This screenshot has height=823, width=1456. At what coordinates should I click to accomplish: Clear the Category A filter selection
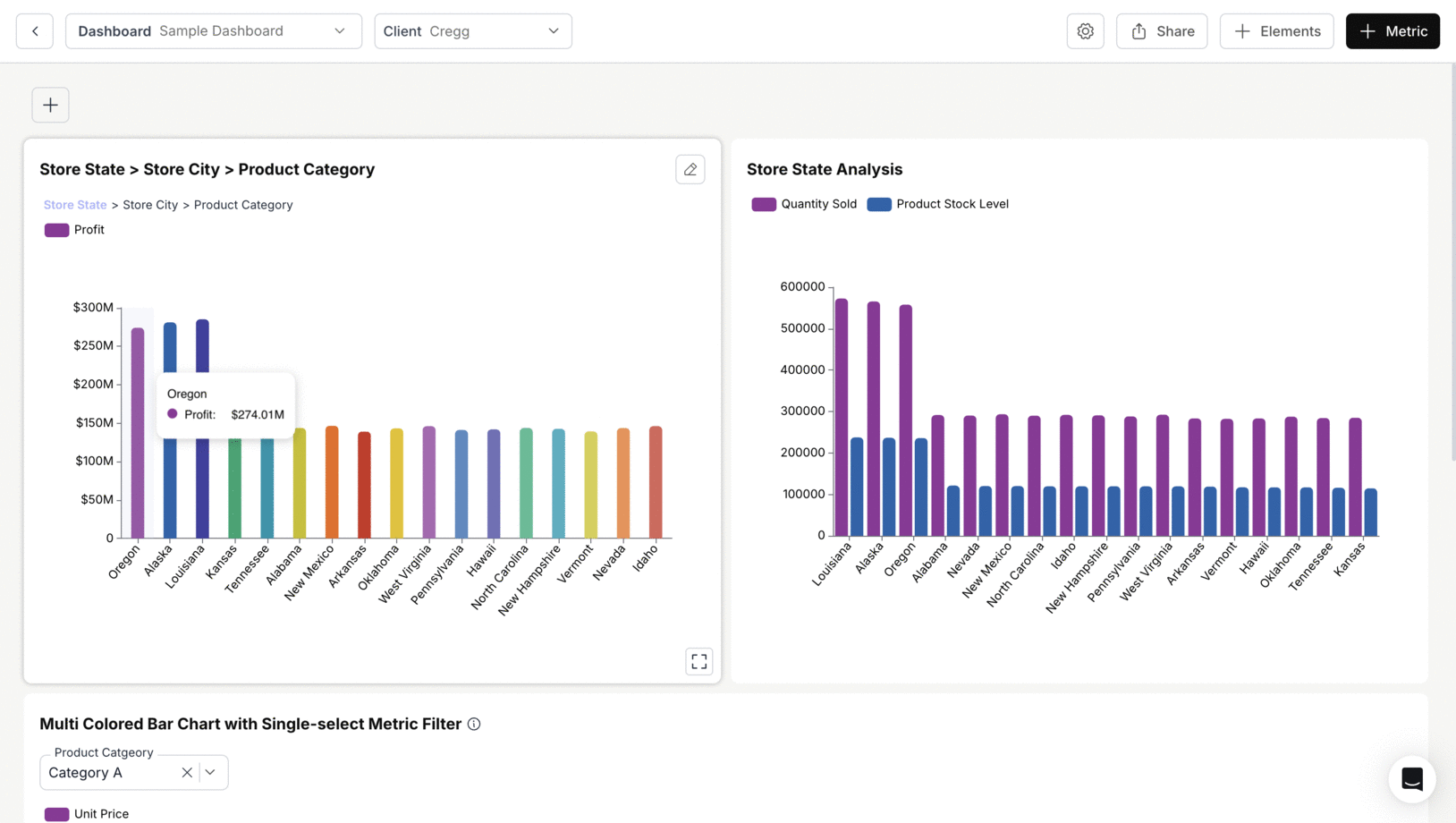(187, 772)
